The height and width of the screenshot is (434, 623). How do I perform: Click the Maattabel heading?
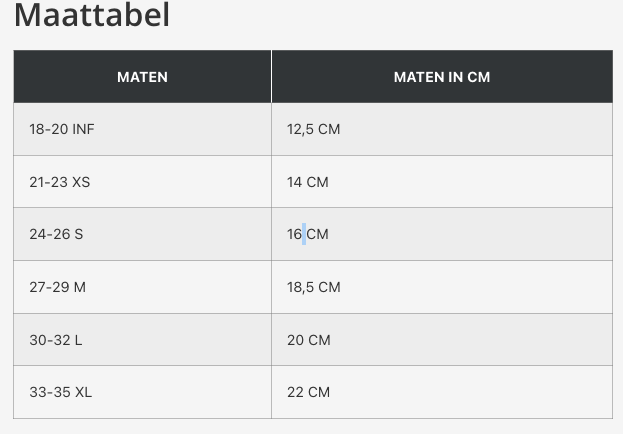pyautogui.click(x=92, y=15)
